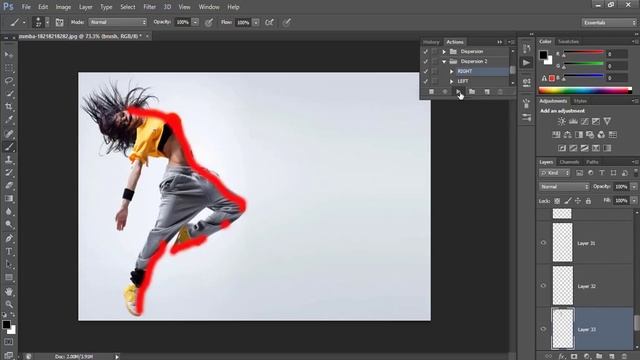Screen dimensions: 640x360
Task: Open layer blend mode Normal dropdown
Action: (x=564, y=187)
